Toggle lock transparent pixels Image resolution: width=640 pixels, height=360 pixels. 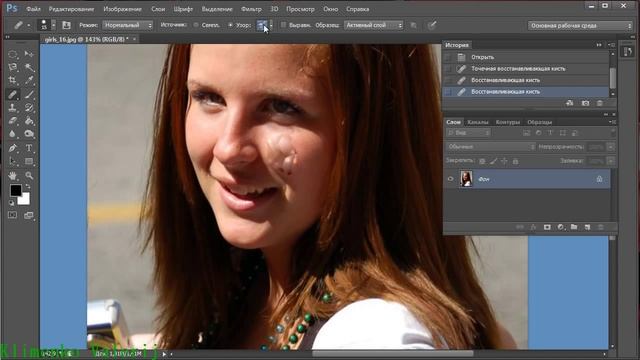pos(482,161)
